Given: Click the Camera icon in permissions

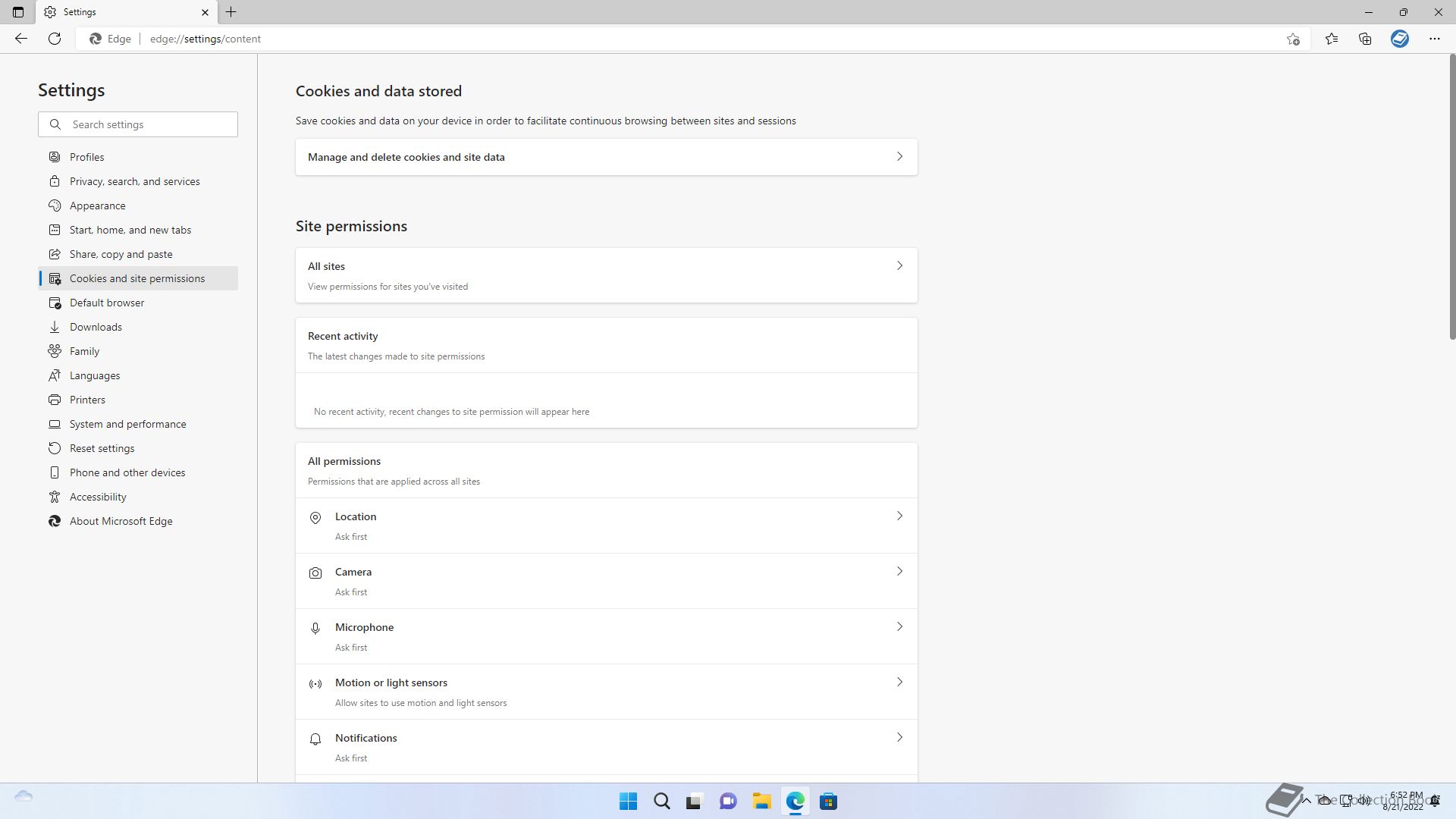Looking at the screenshot, I should [x=315, y=573].
